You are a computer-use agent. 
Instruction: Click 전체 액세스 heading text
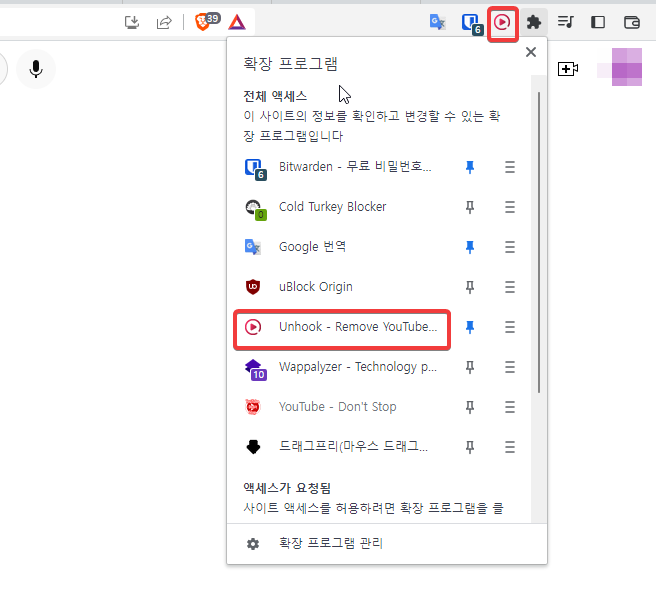[275, 97]
